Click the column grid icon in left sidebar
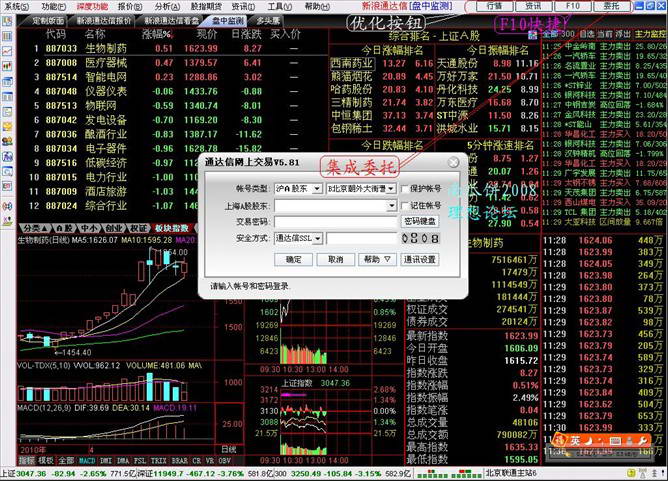This screenshot has width=668, height=481. pos(7,36)
